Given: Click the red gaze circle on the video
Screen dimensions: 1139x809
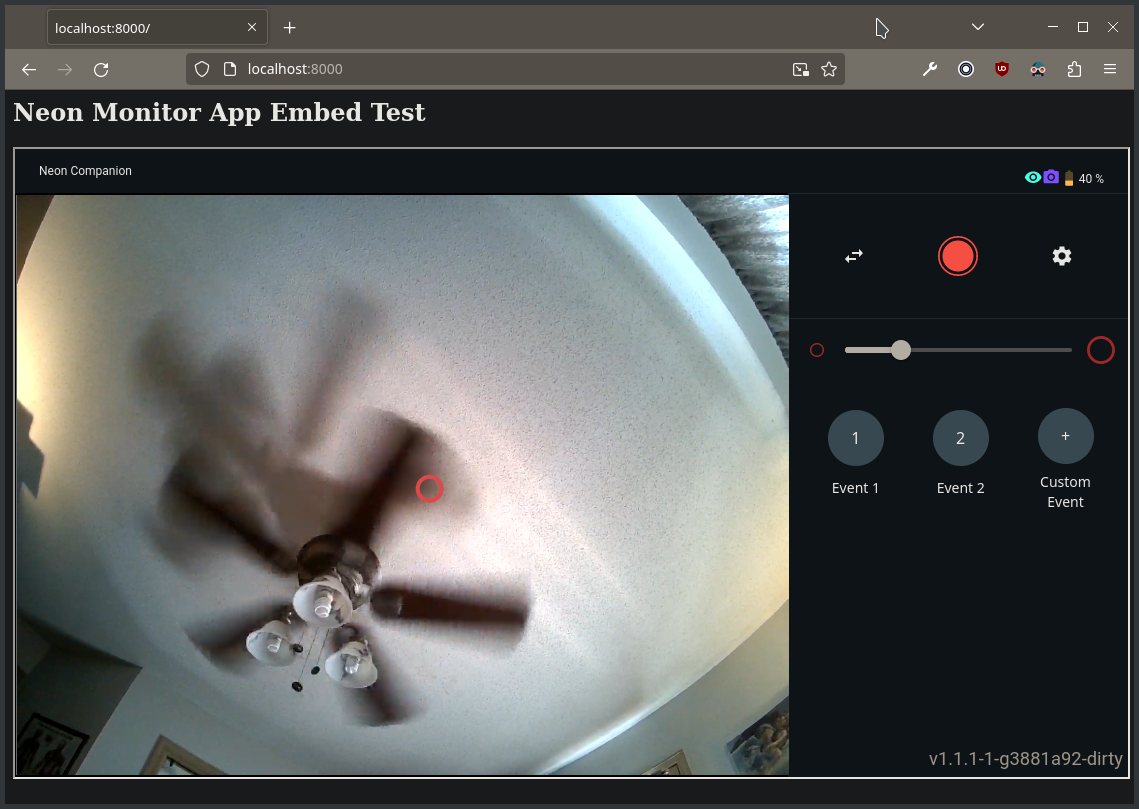Looking at the screenshot, I should pyautogui.click(x=429, y=489).
